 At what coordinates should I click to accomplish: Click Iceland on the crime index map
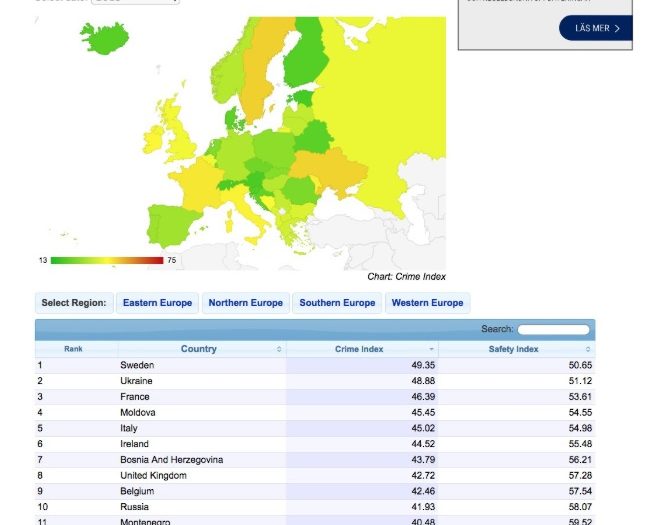click(105, 39)
